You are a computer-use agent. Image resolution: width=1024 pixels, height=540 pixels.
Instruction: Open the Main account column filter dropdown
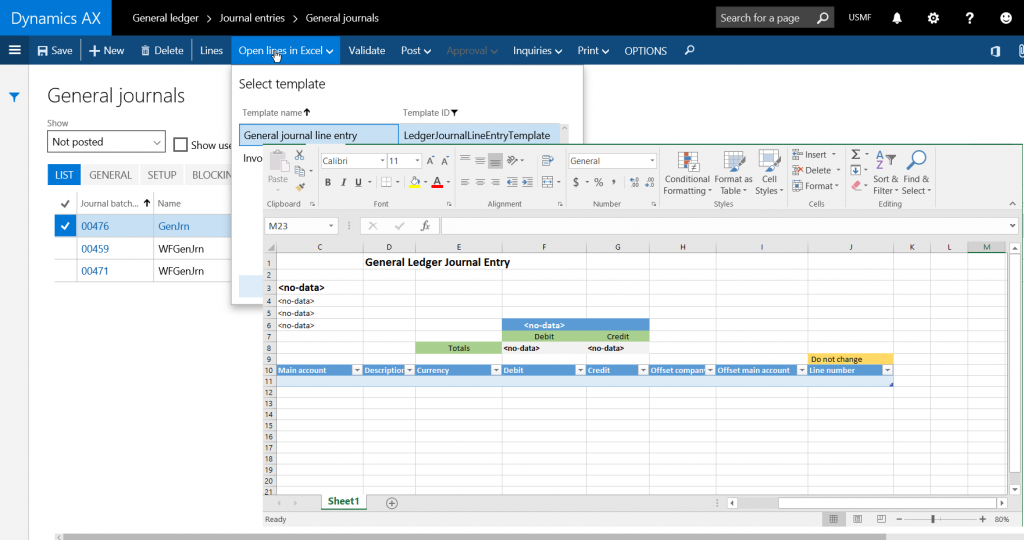[x=357, y=370]
